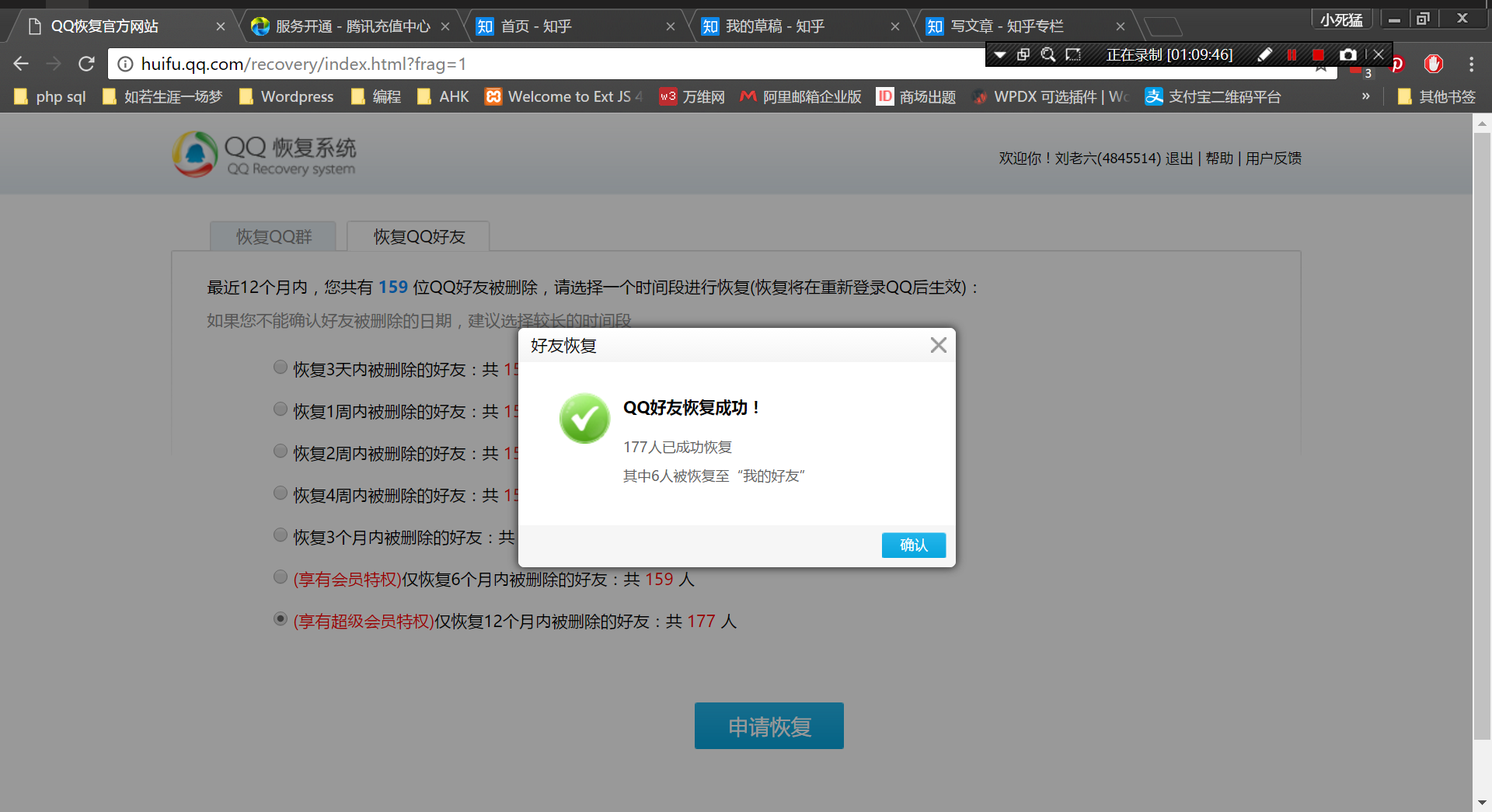Click the recorder zoom magnifier icon
The image size is (1492, 812).
(1048, 54)
